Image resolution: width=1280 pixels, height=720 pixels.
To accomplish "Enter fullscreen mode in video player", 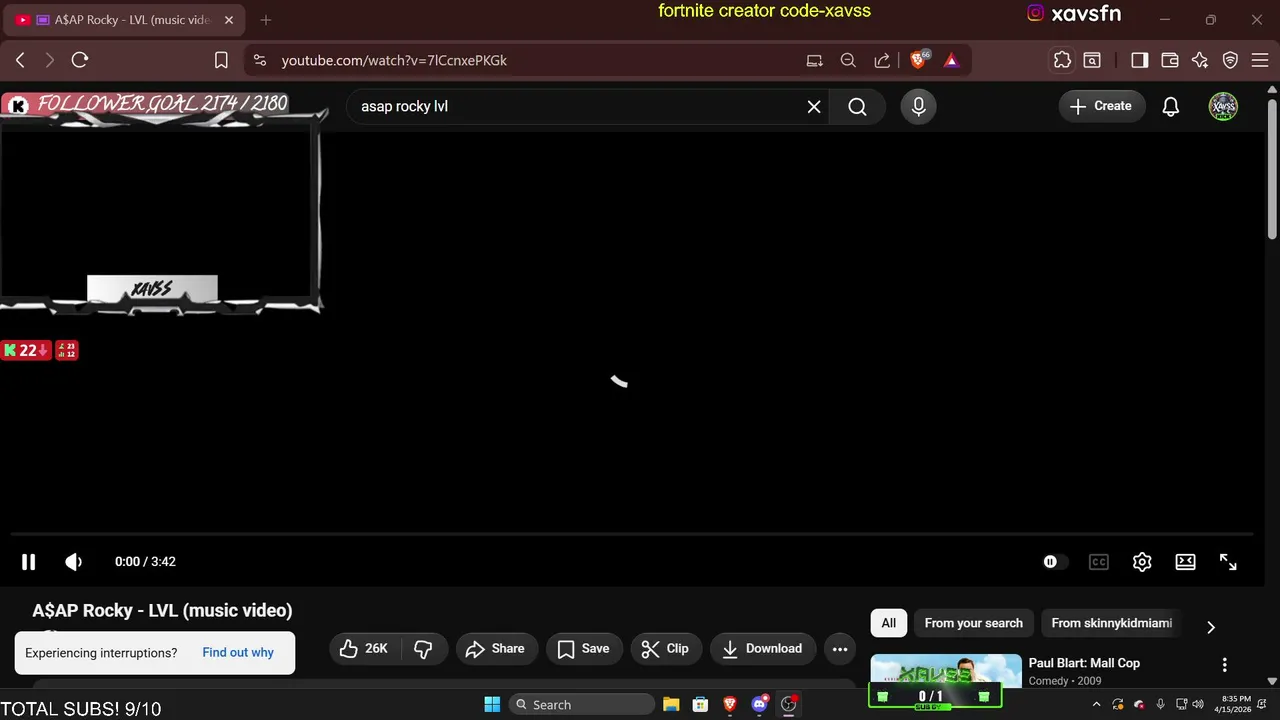I will pos(1228,562).
